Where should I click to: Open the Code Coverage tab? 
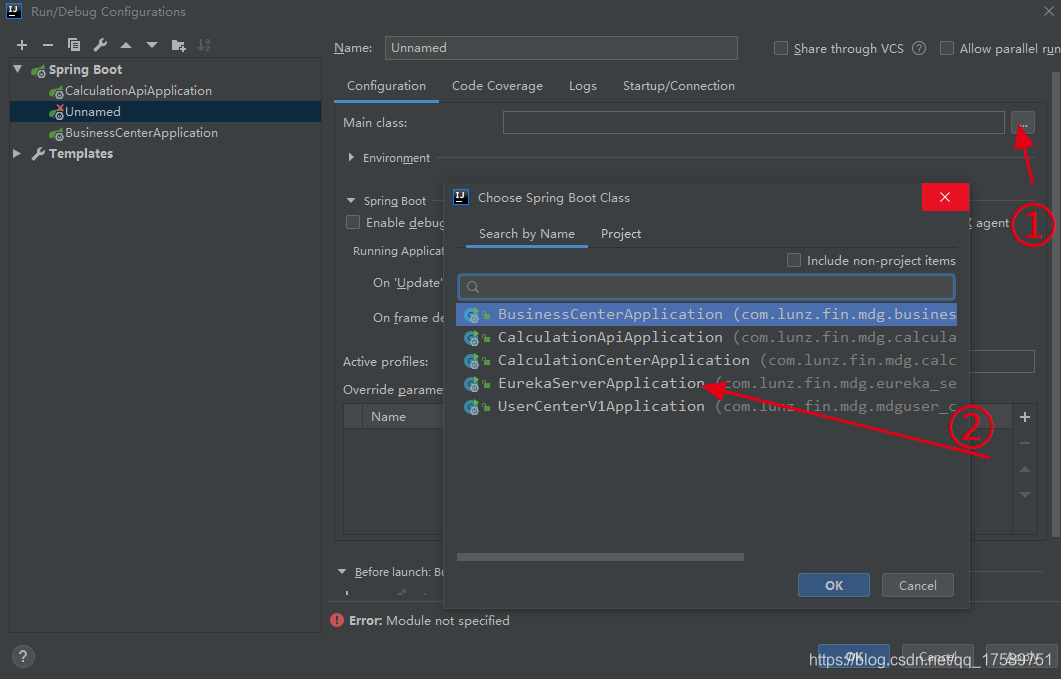pyautogui.click(x=497, y=86)
